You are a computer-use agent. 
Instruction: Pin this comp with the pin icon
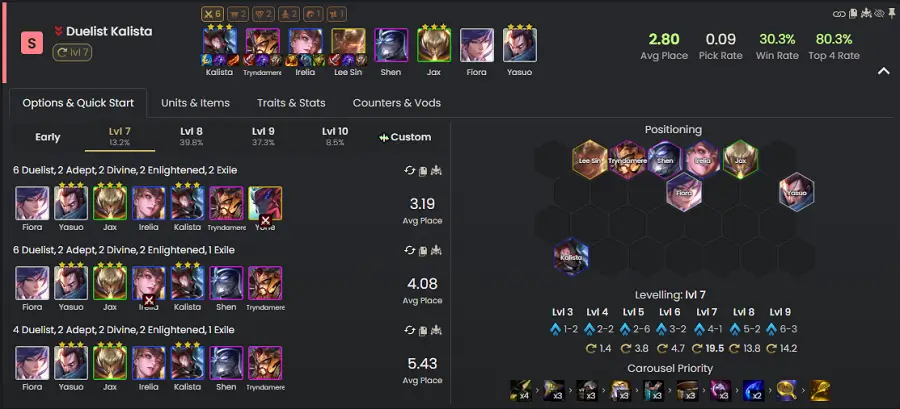891,13
